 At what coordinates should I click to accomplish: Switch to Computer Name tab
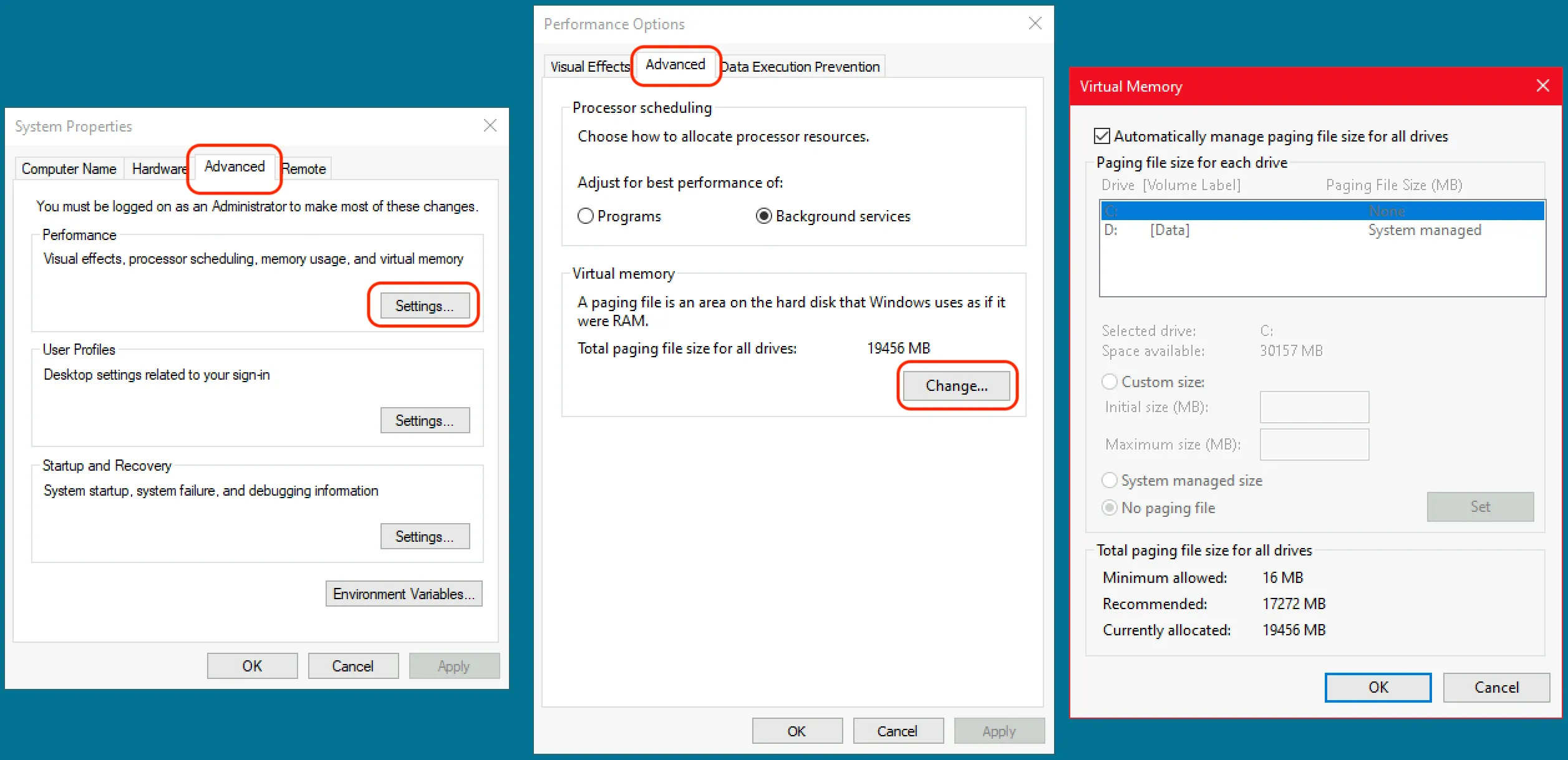click(x=69, y=169)
